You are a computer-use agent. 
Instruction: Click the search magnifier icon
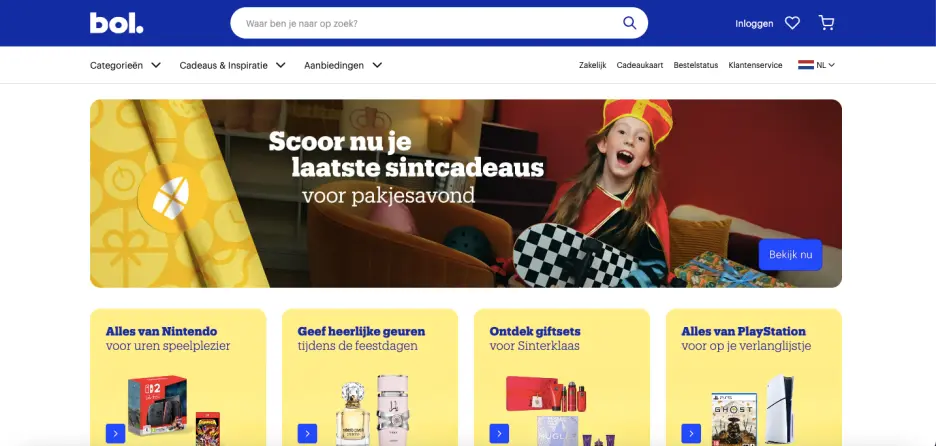pyautogui.click(x=630, y=23)
